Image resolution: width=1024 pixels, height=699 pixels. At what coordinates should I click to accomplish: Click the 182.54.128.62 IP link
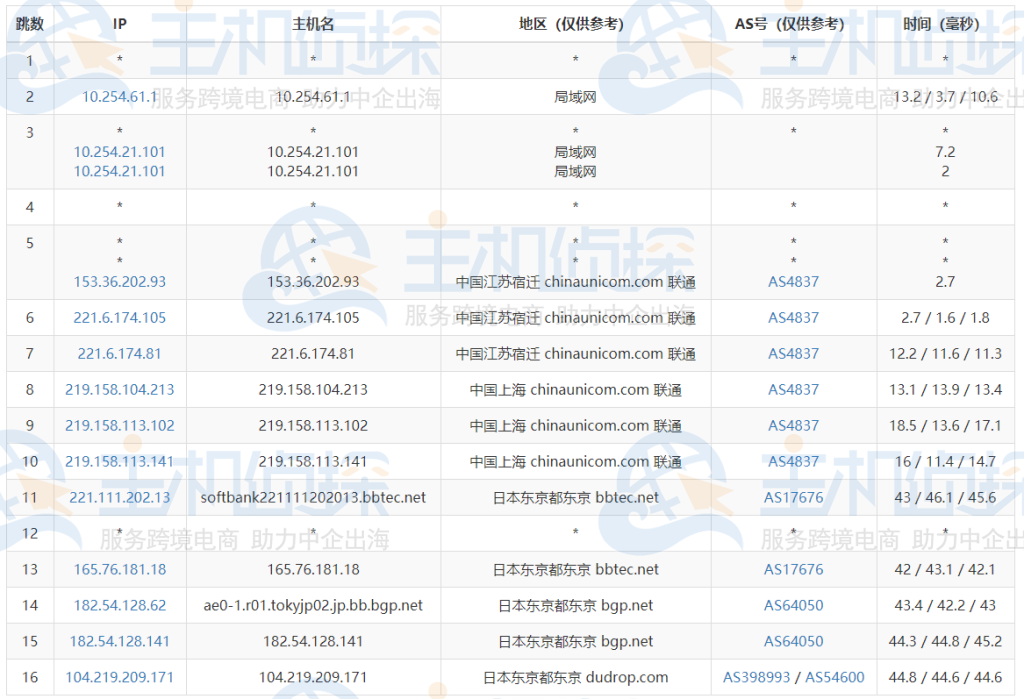click(119, 605)
